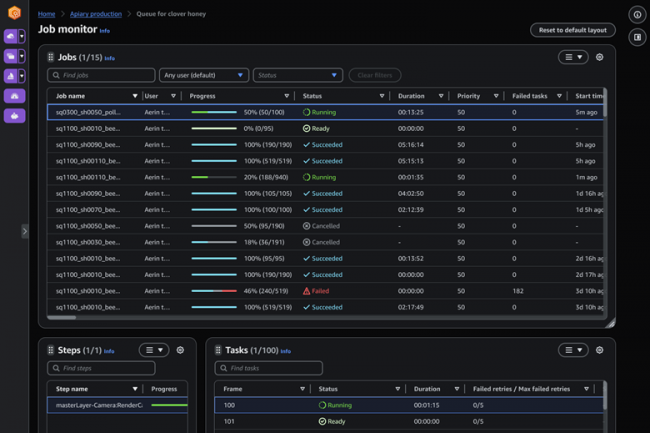The width and height of the screenshot is (650, 433).
Task: Click the Find tasks search field
Action: pyautogui.click(x=268, y=368)
